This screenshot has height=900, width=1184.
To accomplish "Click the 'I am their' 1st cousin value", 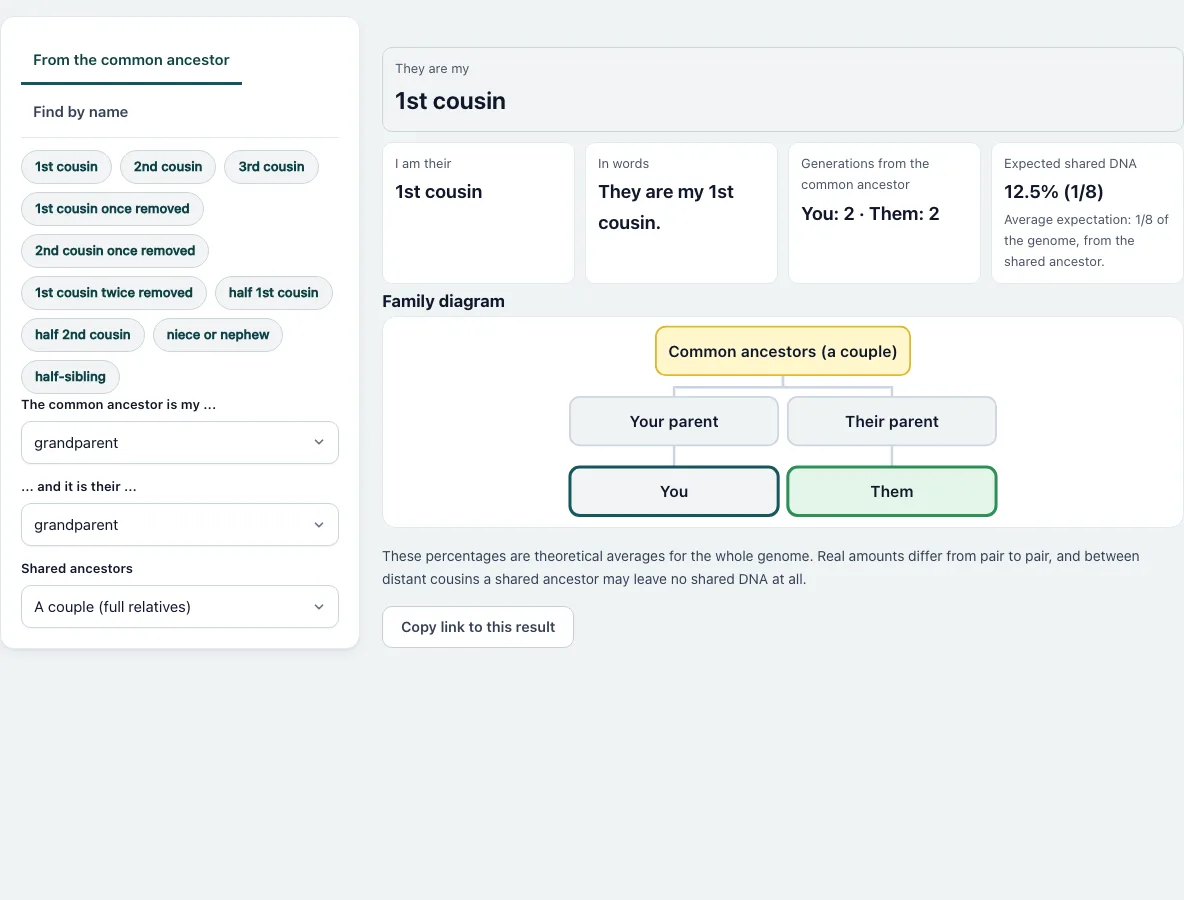I will click(x=439, y=192).
